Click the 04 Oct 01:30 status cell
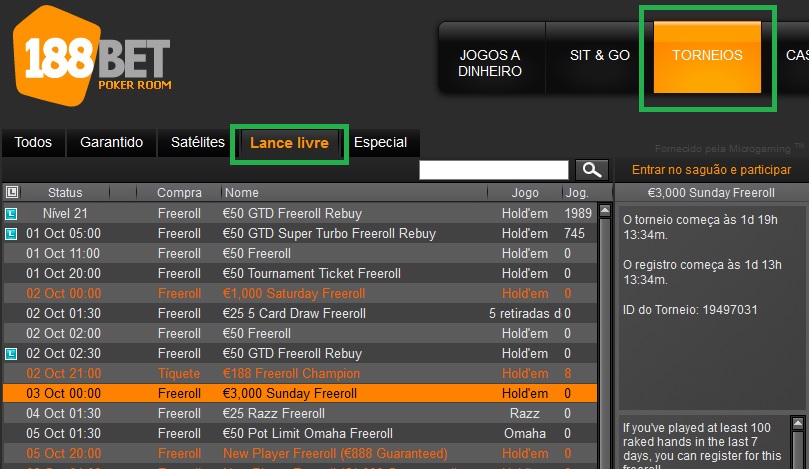 point(63,414)
